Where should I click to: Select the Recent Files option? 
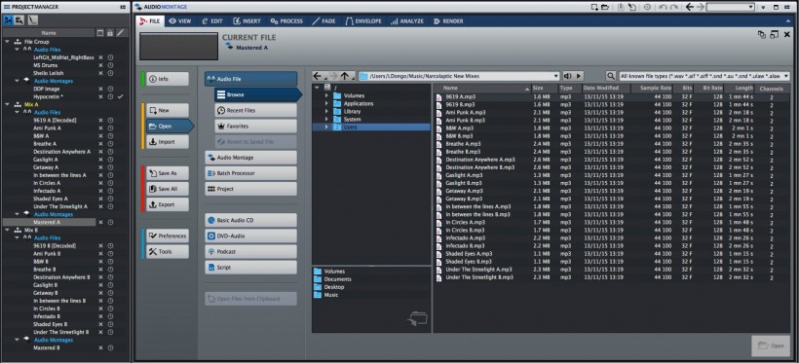pos(255,111)
